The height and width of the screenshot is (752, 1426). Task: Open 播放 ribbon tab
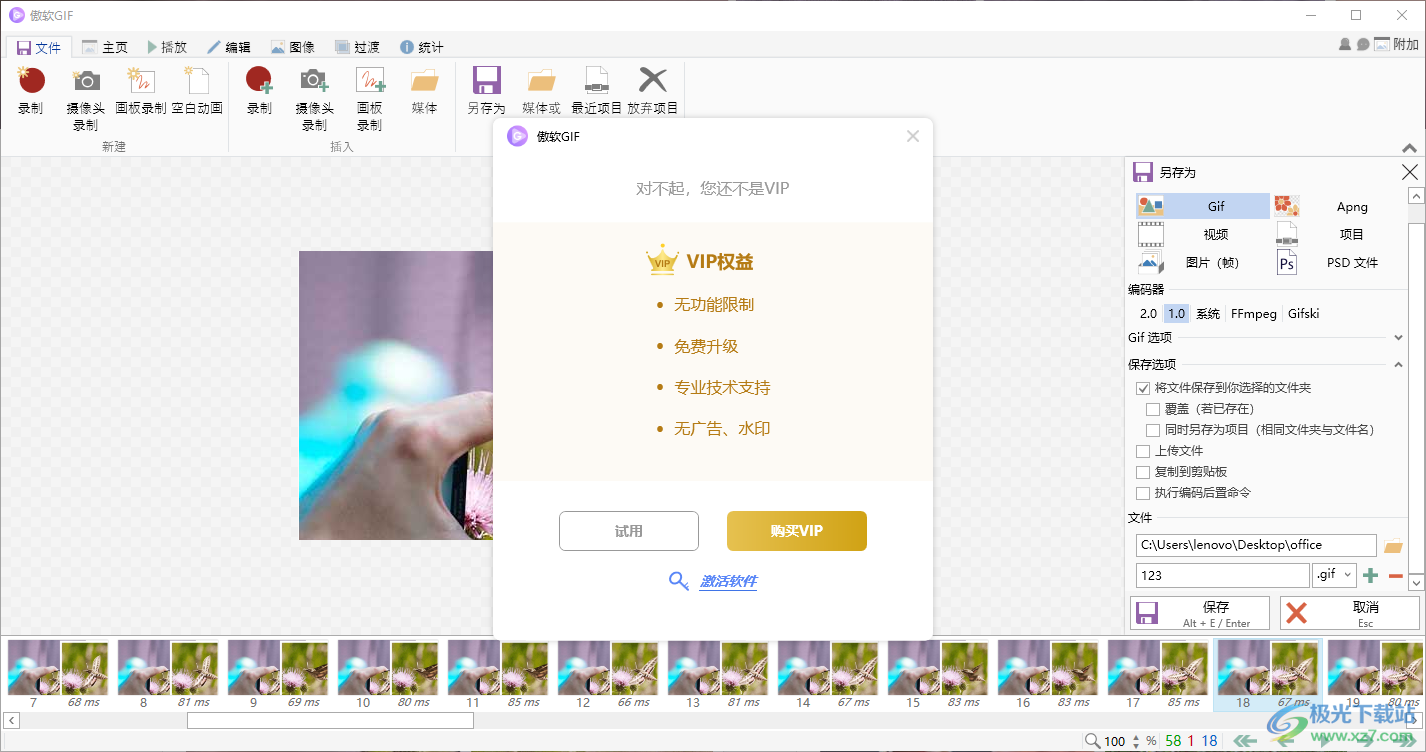point(167,47)
